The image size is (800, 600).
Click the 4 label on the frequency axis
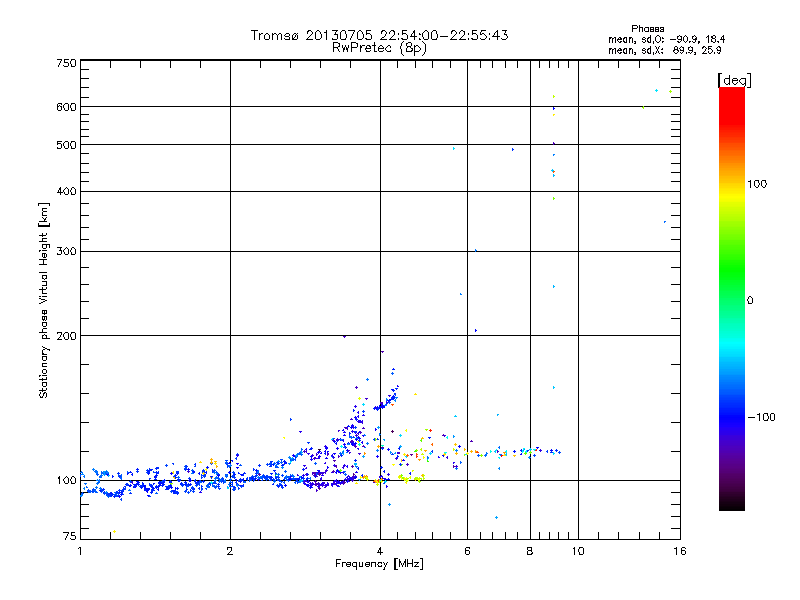click(380, 551)
